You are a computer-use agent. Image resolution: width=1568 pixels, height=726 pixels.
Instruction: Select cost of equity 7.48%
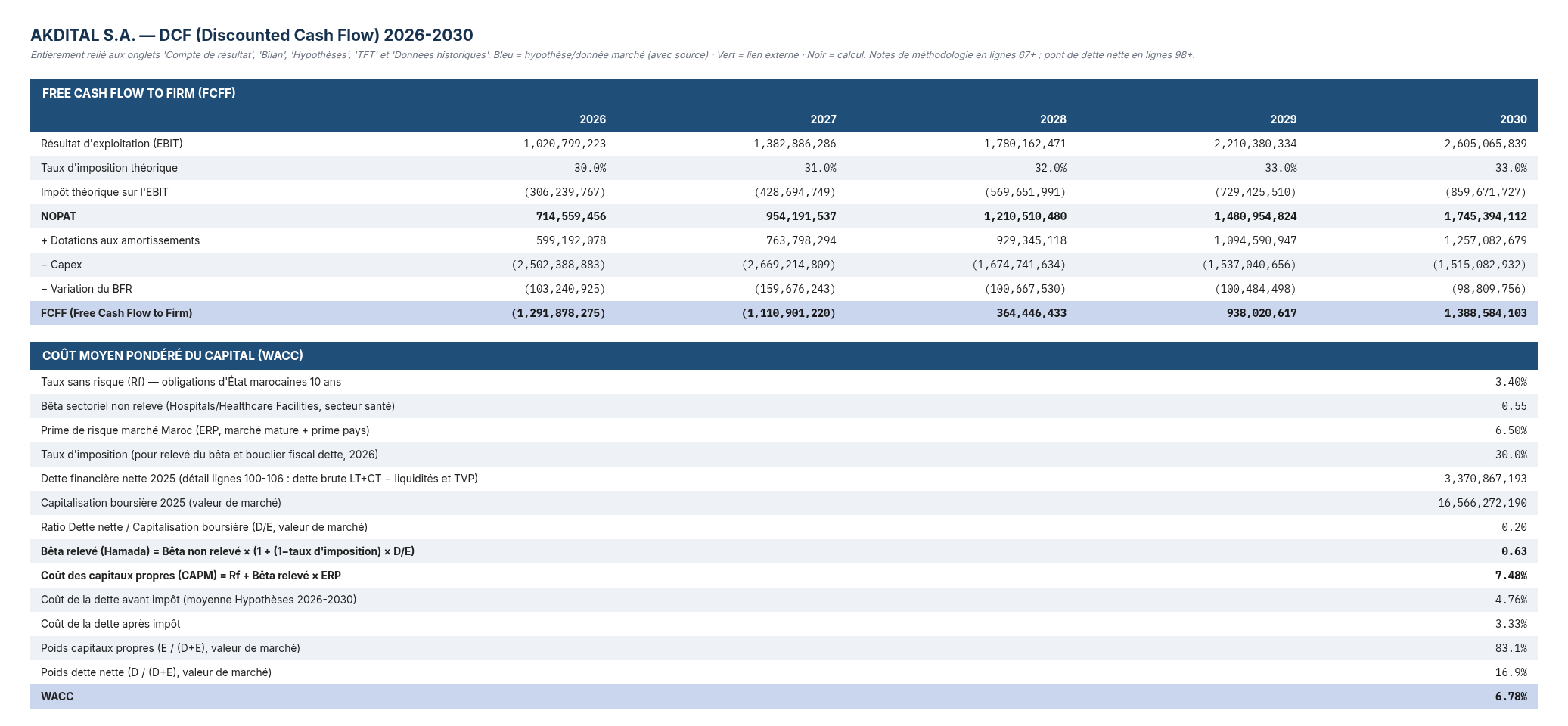[x=1511, y=576]
